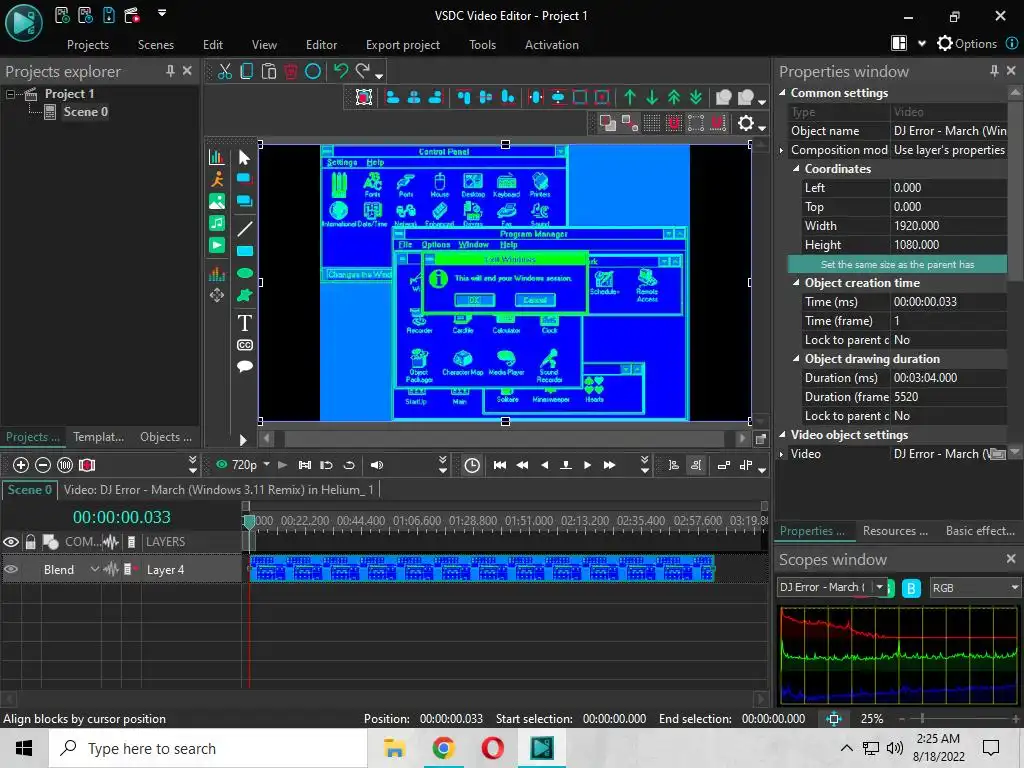Toggle loop playback icon in preview toolbar
This screenshot has width=1024, height=768.
point(349,465)
